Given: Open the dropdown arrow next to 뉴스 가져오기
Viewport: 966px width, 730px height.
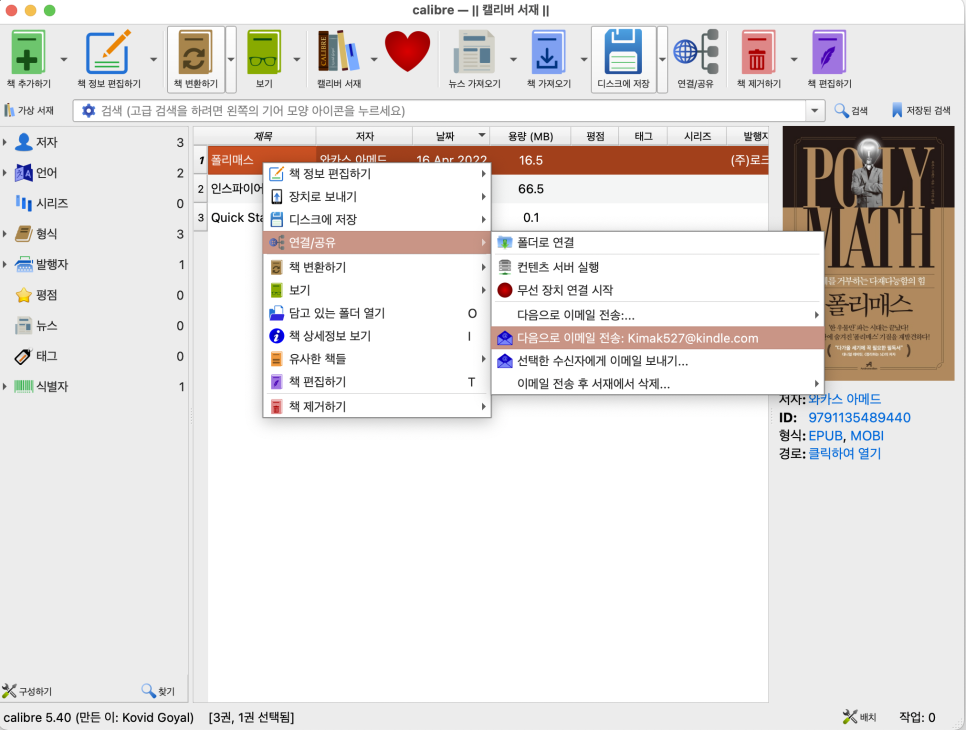Looking at the screenshot, I should point(513,60).
